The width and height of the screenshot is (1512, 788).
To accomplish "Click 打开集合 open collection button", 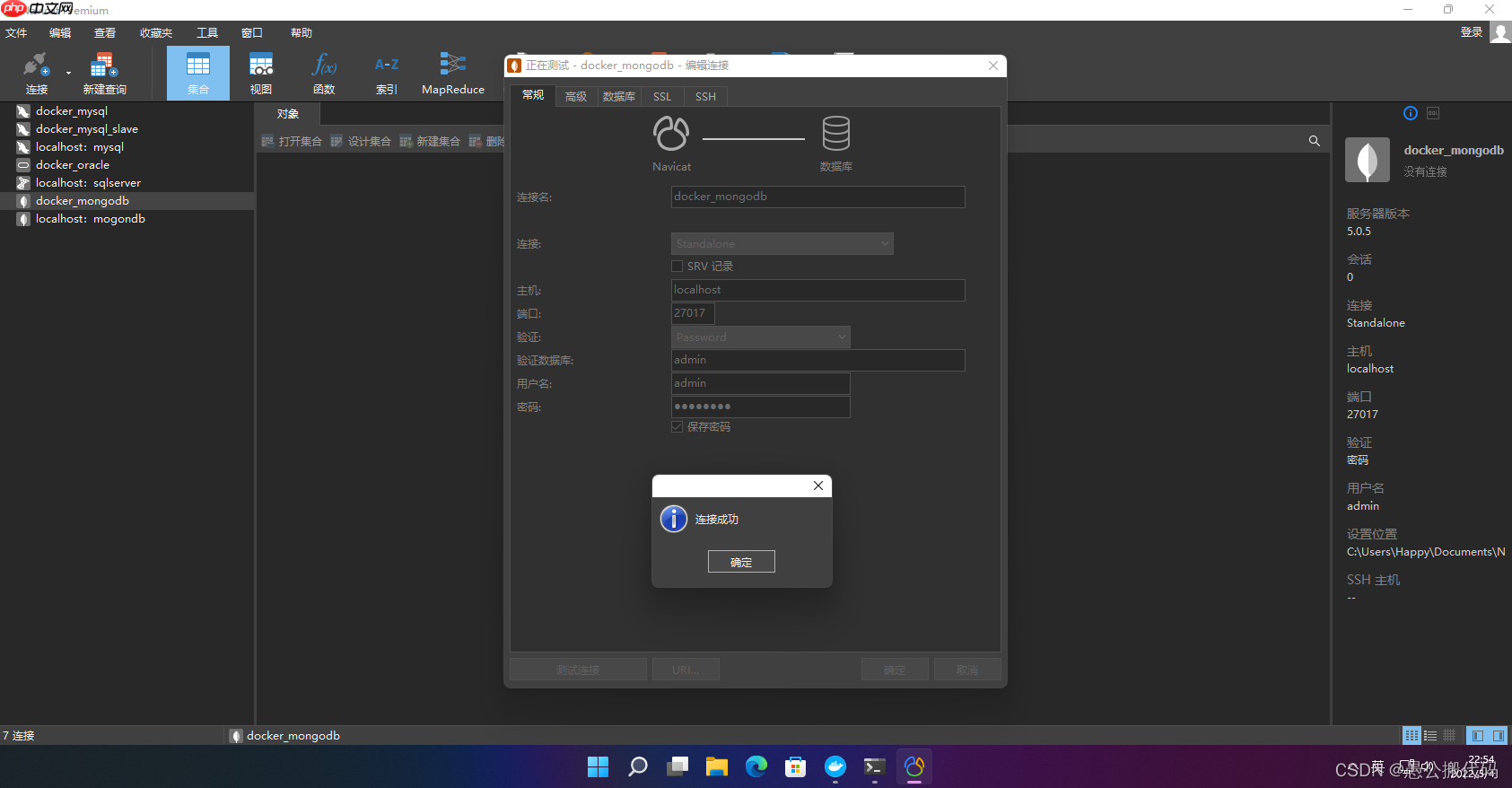I will click(292, 142).
